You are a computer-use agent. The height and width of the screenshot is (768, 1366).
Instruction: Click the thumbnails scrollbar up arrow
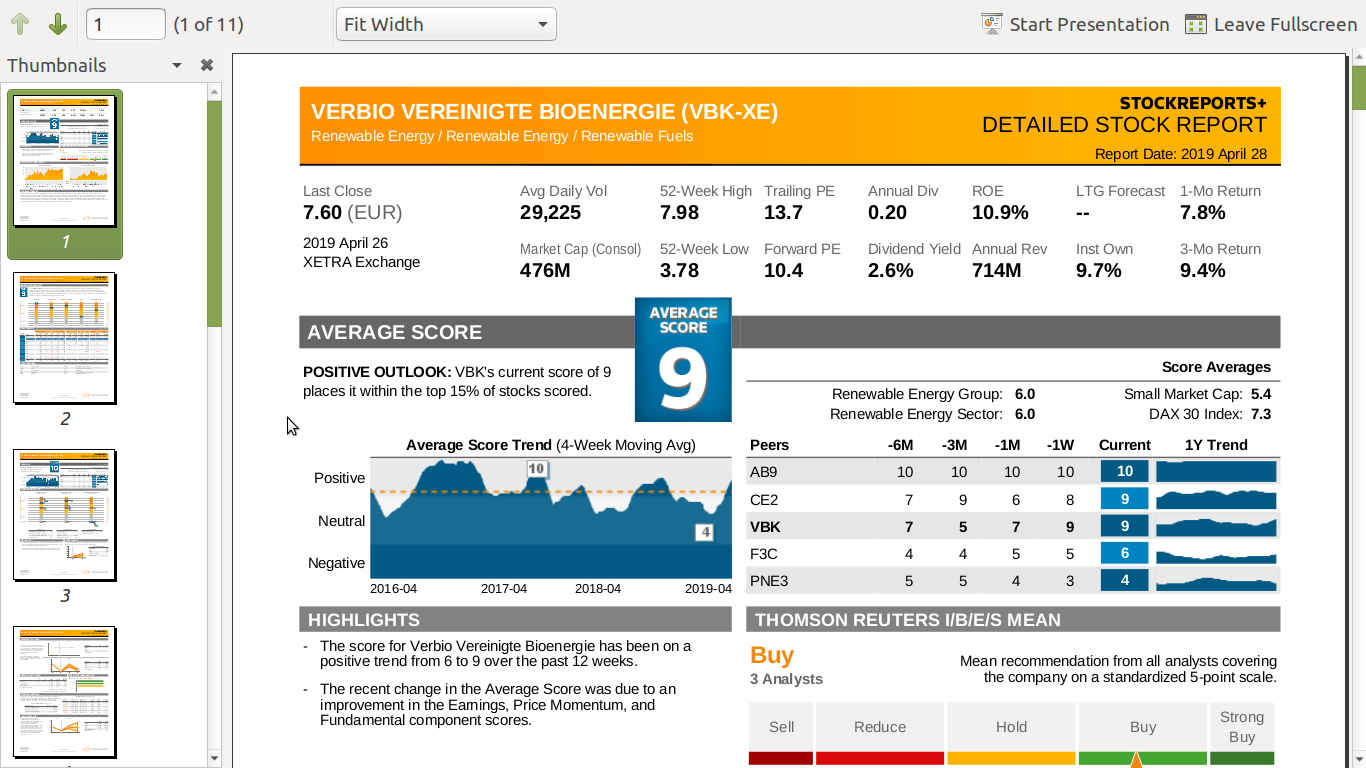214,91
